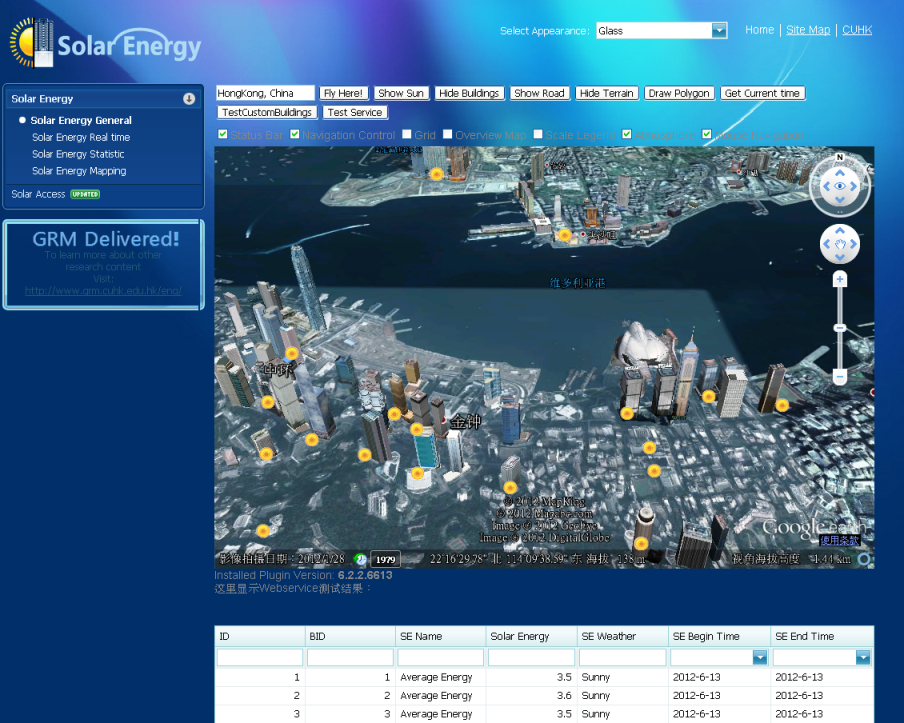Screen dimensions: 904x723
Task: Click the 1979 historical imagery button
Action: [x=385, y=559]
